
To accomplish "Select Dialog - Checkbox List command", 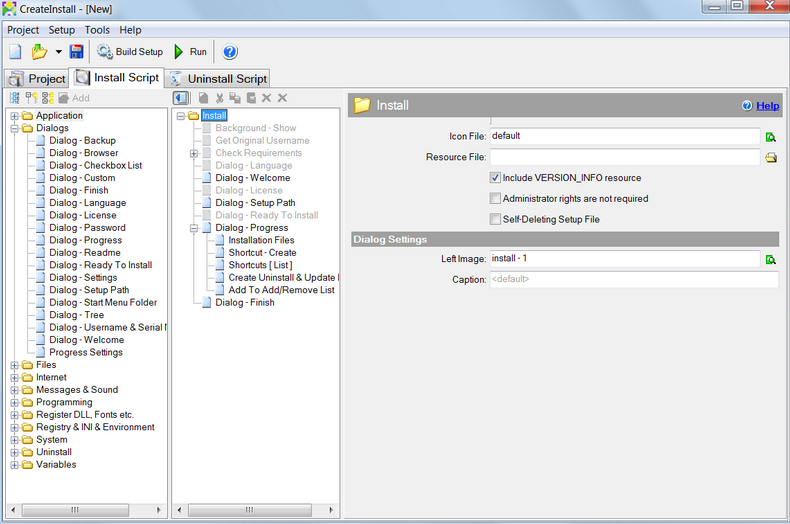I will pyautogui.click(x=96, y=165).
